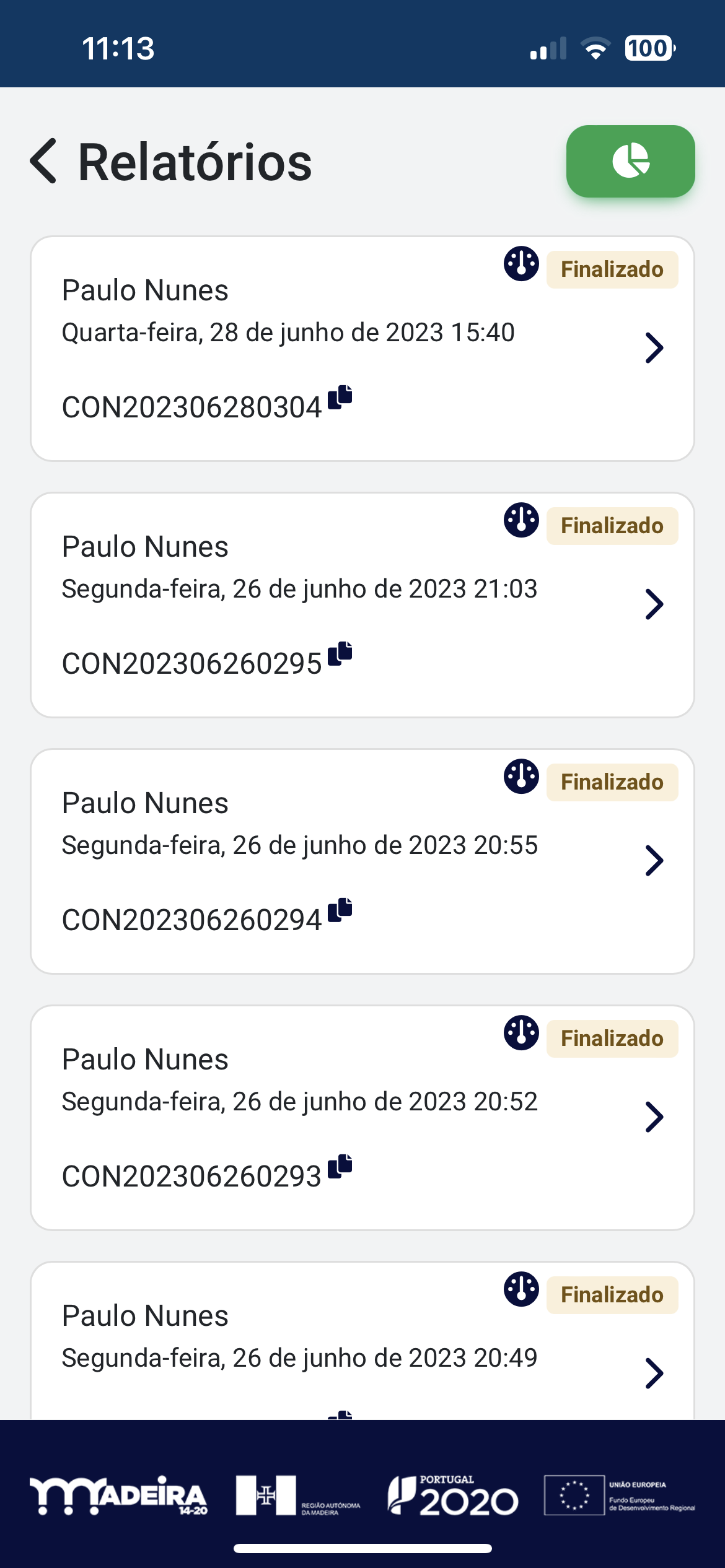The image size is (725, 1568).
Task: Tap the gauge icon on the 21:03 report
Action: [x=521, y=520]
